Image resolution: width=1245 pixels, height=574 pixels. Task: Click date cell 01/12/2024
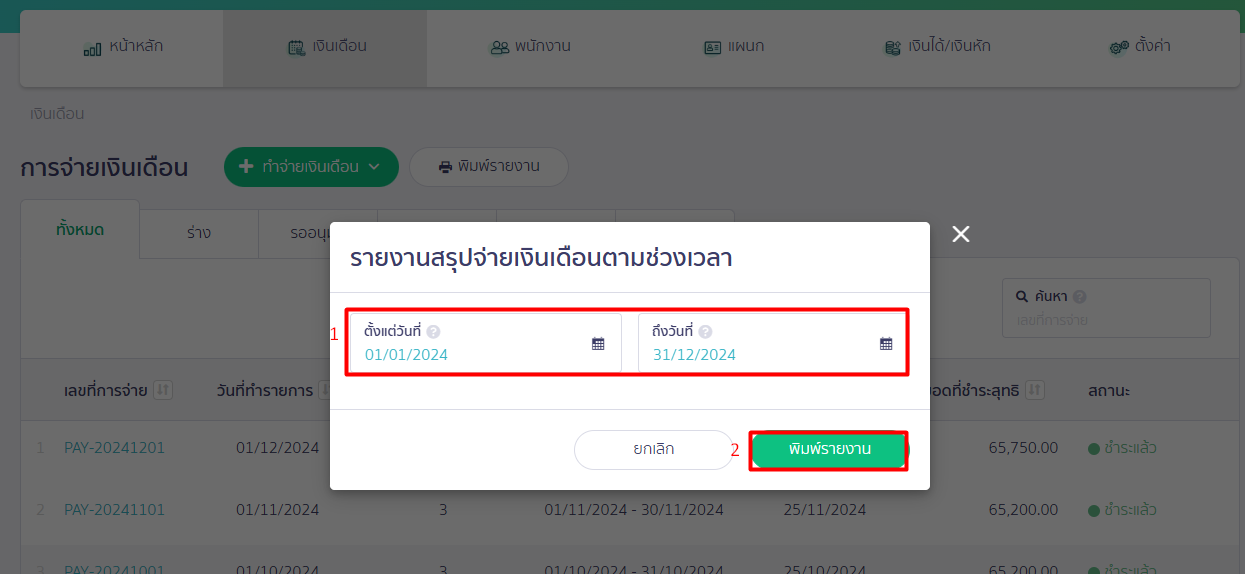pyautogui.click(x=278, y=448)
